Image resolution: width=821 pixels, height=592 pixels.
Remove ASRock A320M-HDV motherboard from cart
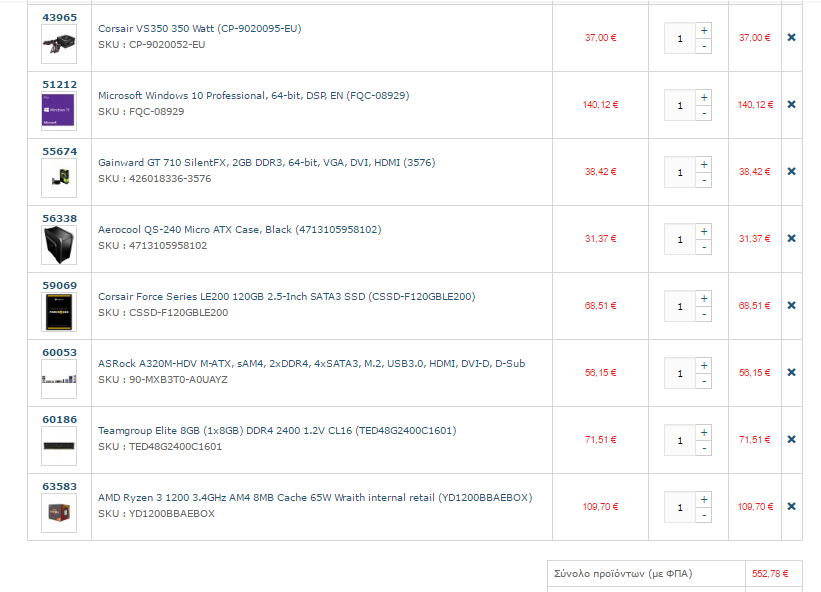click(791, 373)
